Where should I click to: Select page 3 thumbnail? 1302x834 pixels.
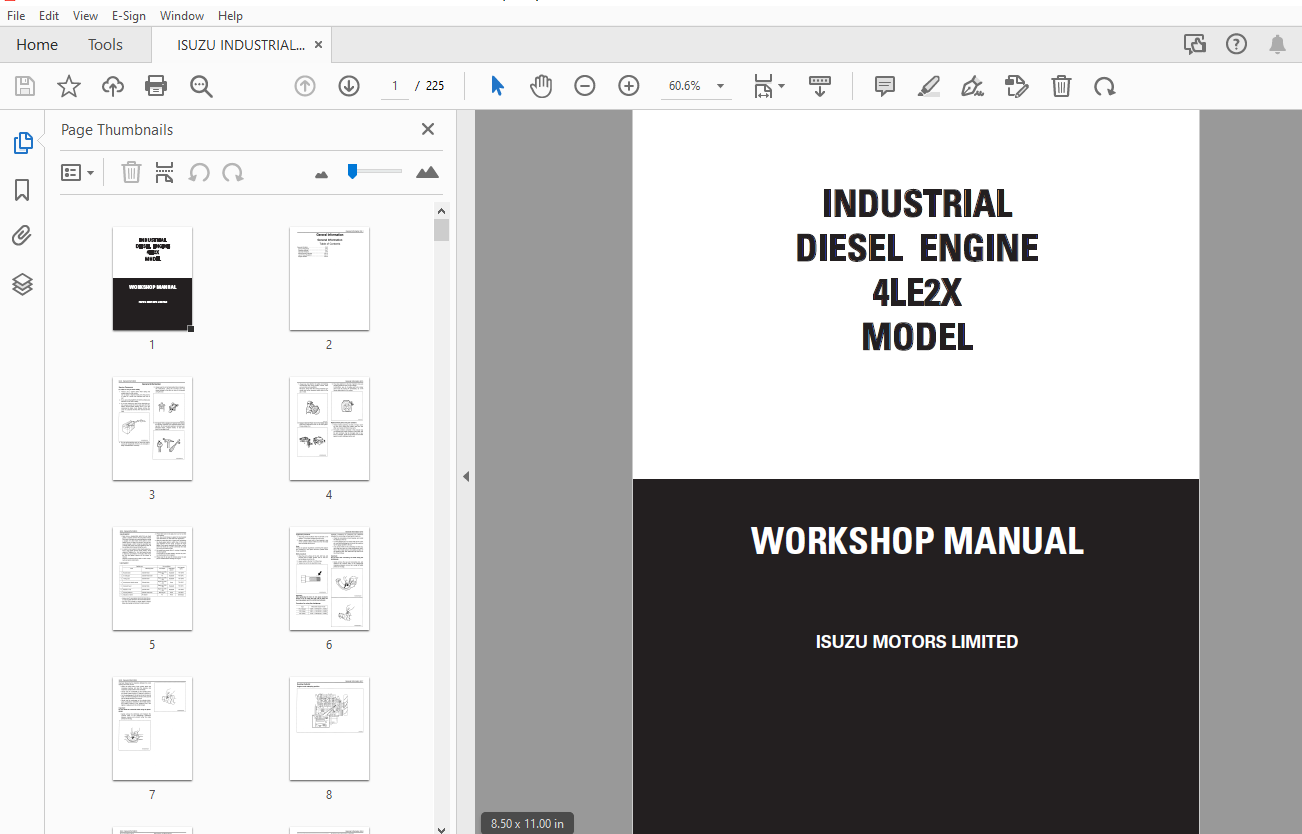pos(152,429)
